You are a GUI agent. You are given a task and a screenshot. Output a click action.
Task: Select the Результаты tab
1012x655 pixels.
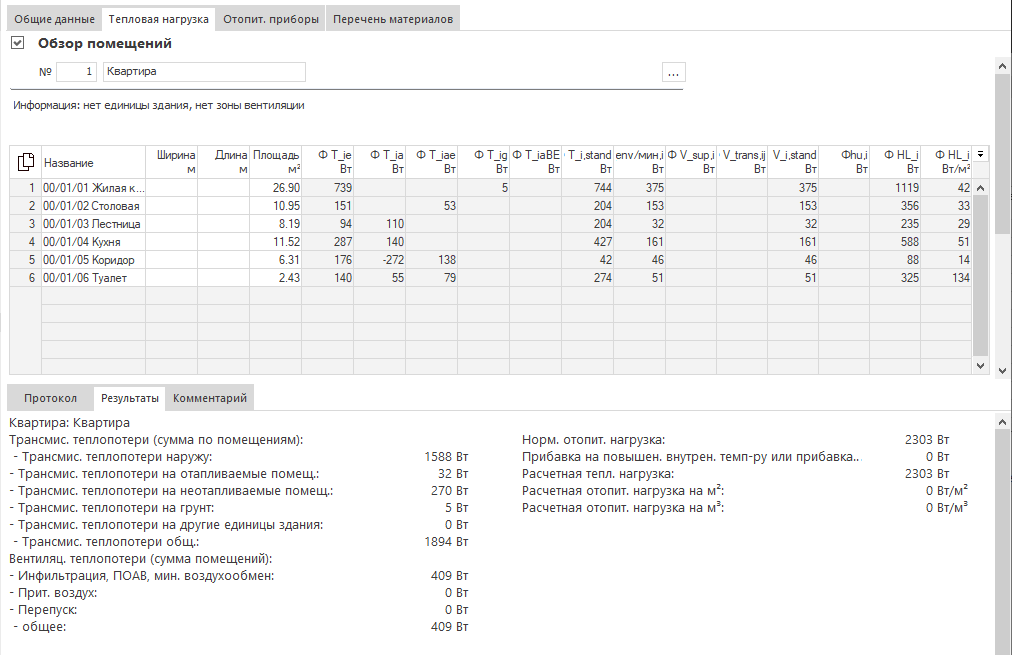pos(130,398)
